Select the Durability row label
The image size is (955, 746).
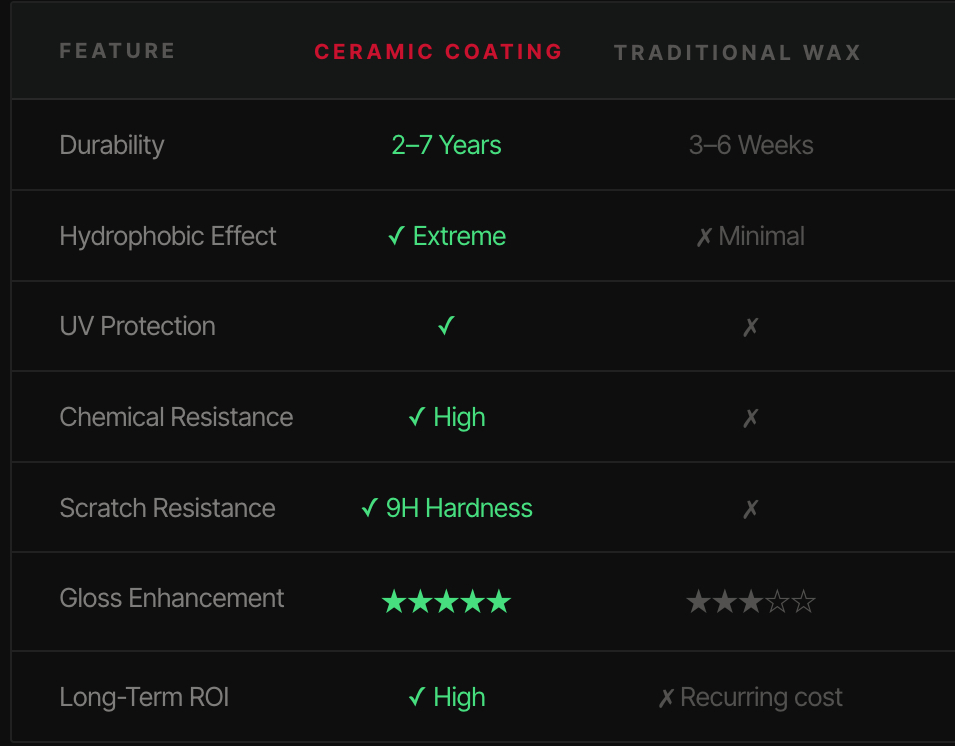tap(112, 145)
